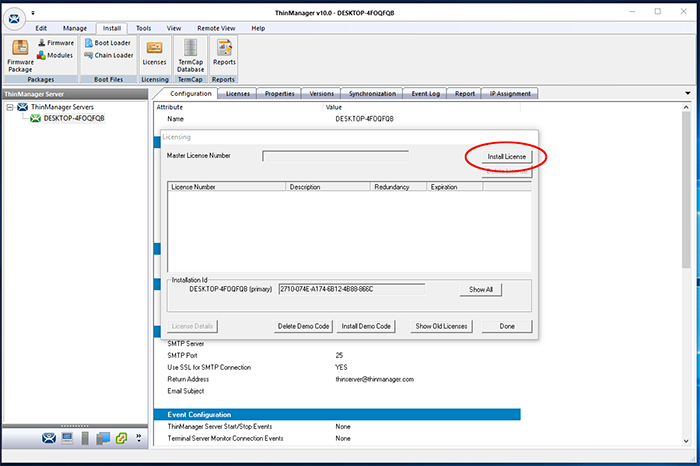Select DESKTOP-4FOQFQB server in tree

point(74,118)
